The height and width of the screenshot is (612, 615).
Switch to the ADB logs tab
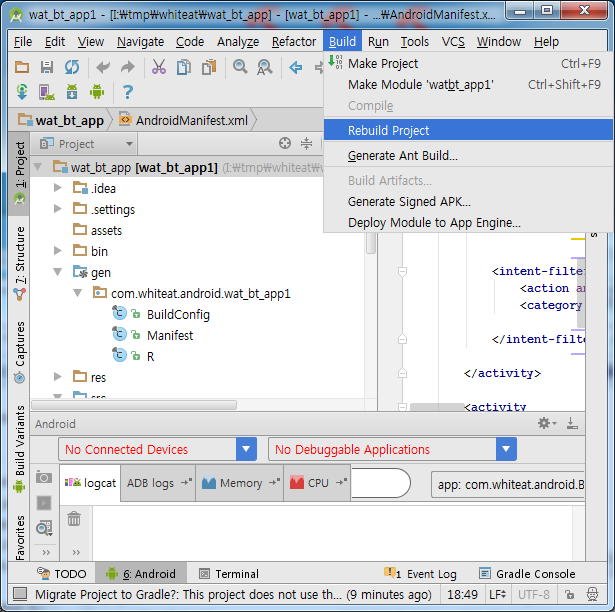(158, 483)
